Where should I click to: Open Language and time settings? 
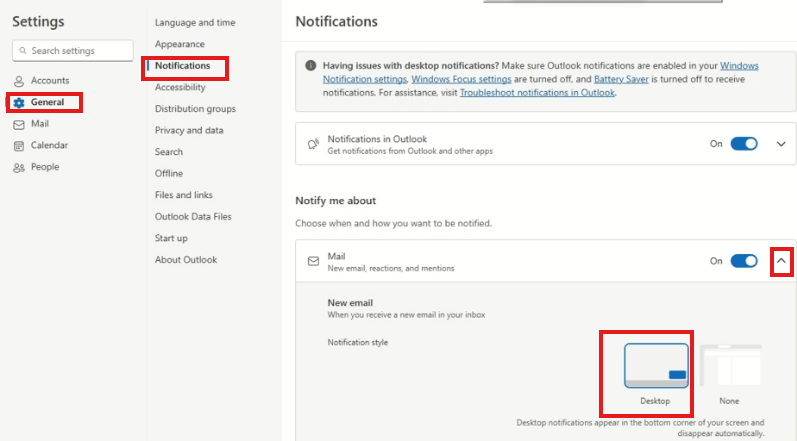195,22
